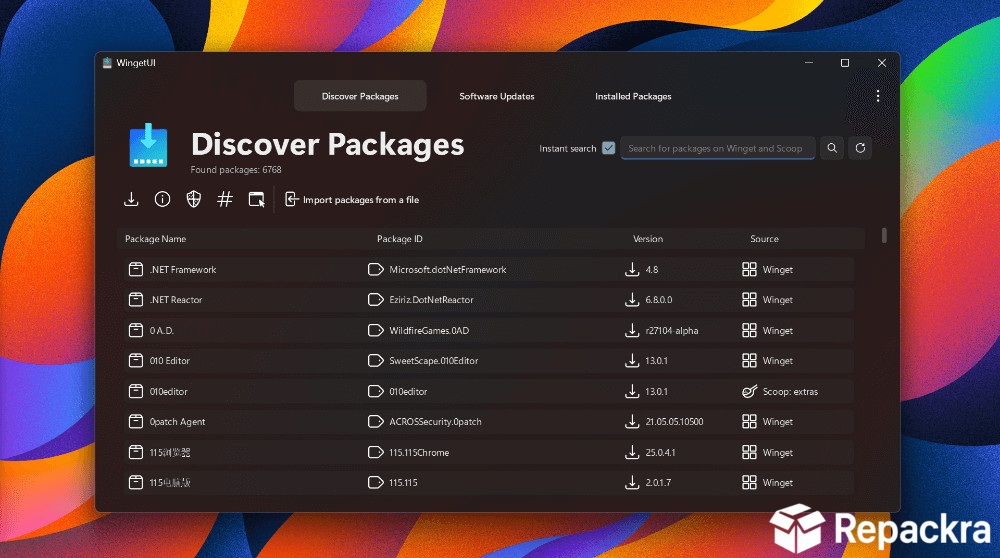Click package icon of 0patch Agent row
This screenshot has height=558, width=1000.
pyautogui.click(x=136, y=422)
